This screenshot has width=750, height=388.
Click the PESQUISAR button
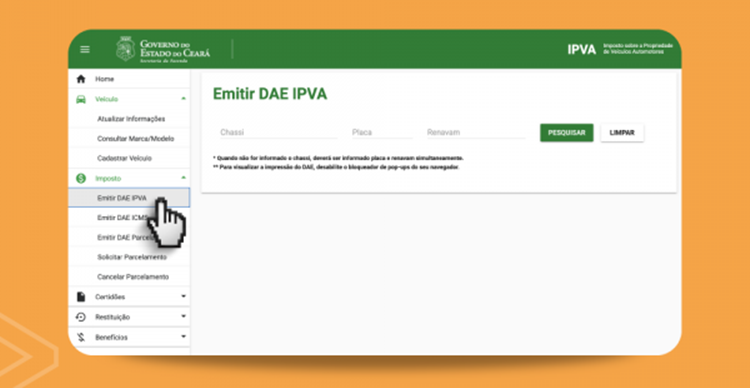[567, 133]
